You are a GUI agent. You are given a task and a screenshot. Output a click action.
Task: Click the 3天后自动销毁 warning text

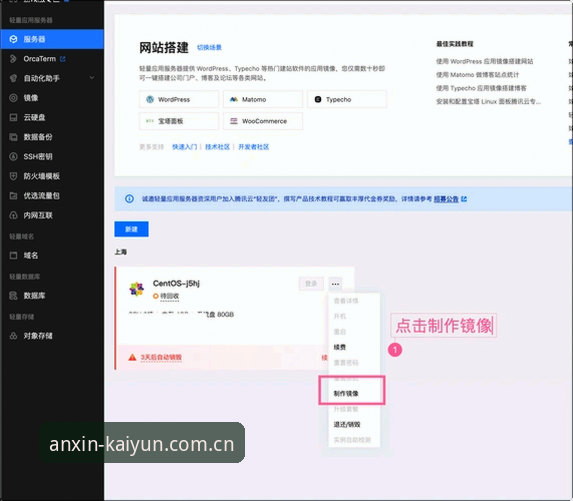click(x=161, y=357)
